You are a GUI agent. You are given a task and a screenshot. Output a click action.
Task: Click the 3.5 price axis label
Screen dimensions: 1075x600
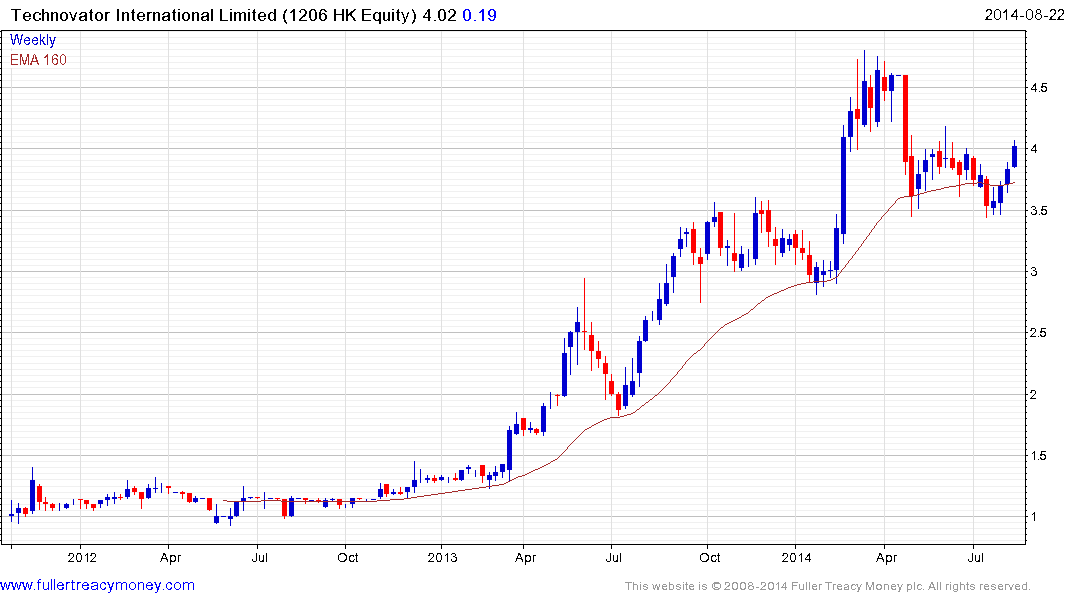(x=1038, y=211)
